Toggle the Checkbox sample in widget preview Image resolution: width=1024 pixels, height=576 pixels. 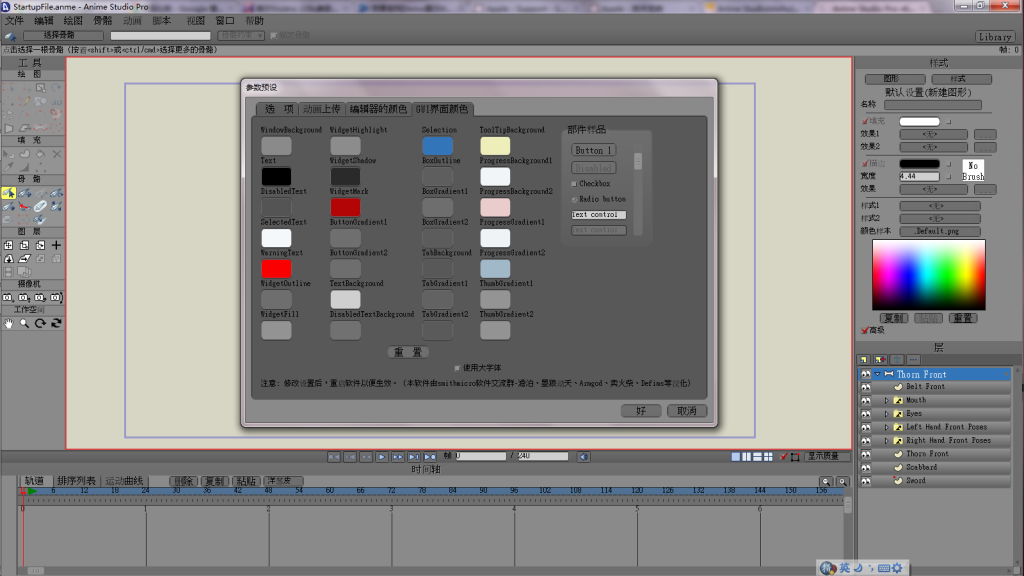pyautogui.click(x=575, y=184)
